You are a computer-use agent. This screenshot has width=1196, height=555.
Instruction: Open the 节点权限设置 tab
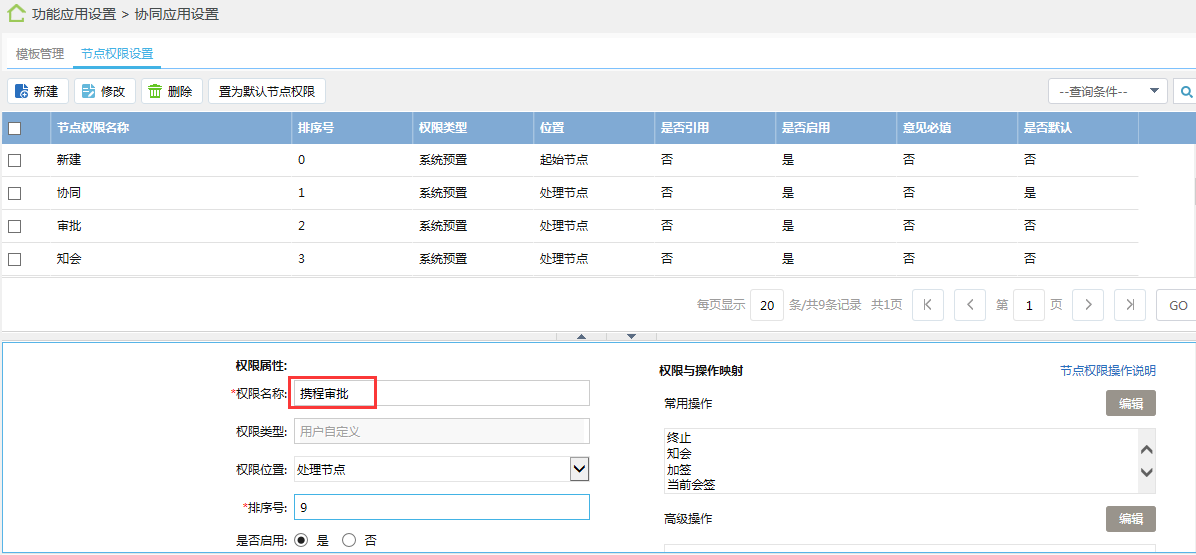(x=117, y=54)
